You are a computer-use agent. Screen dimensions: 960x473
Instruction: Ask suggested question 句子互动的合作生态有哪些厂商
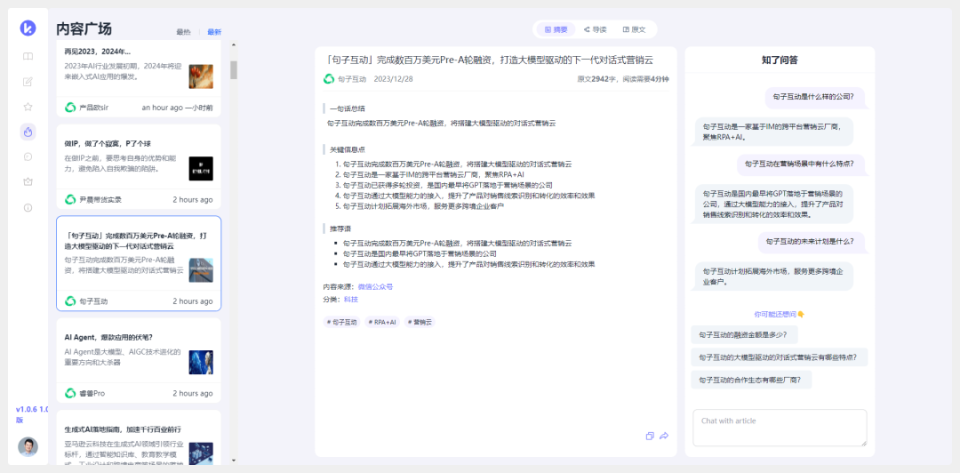tap(751, 379)
